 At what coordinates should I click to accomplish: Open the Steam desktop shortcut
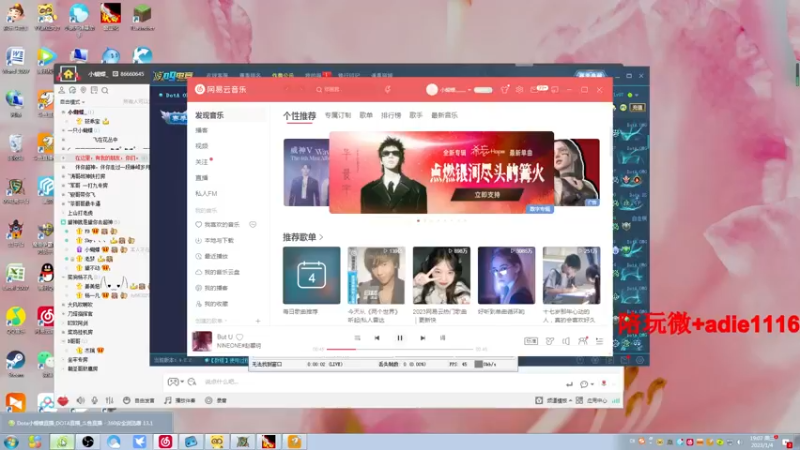[15, 363]
